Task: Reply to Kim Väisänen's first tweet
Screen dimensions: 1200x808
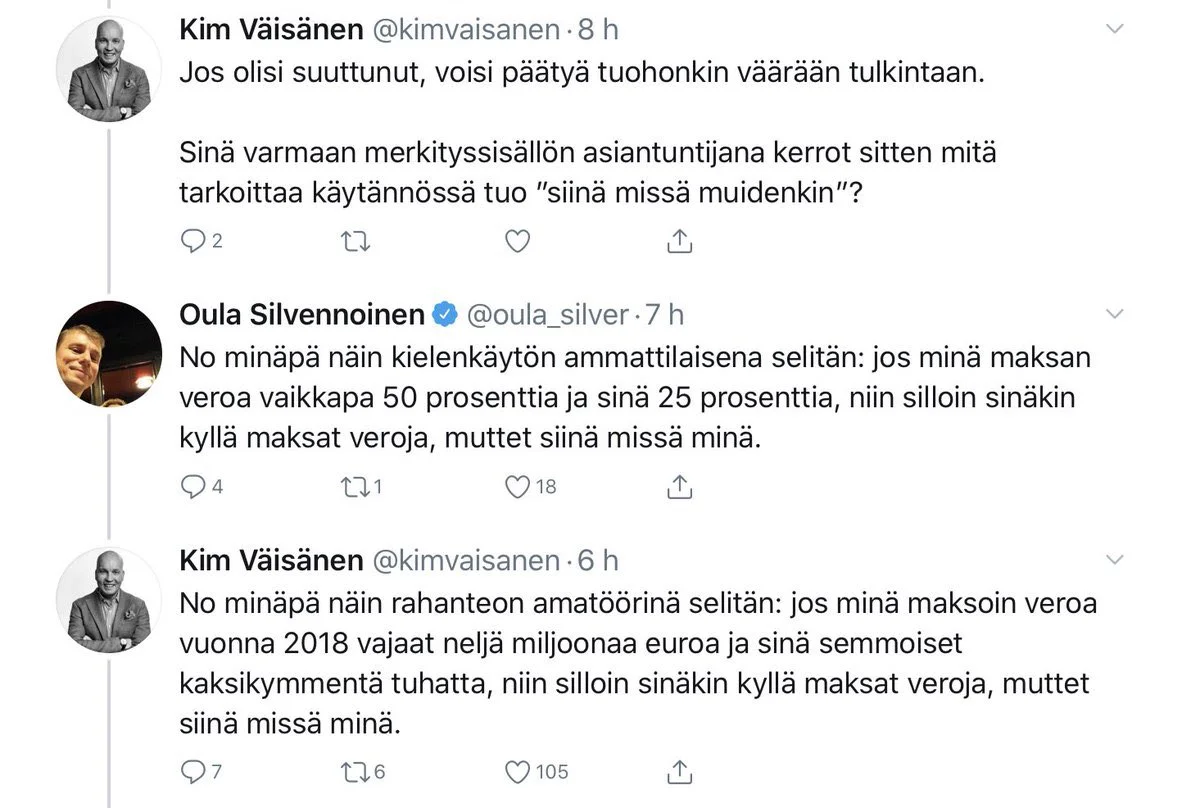Action: click(192, 242)
